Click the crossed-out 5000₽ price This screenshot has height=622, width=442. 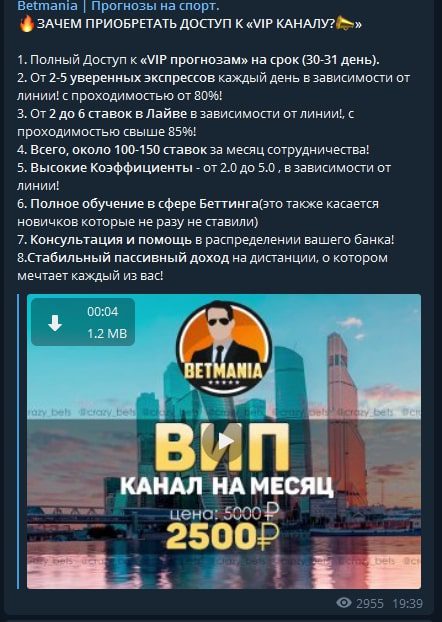251,514
